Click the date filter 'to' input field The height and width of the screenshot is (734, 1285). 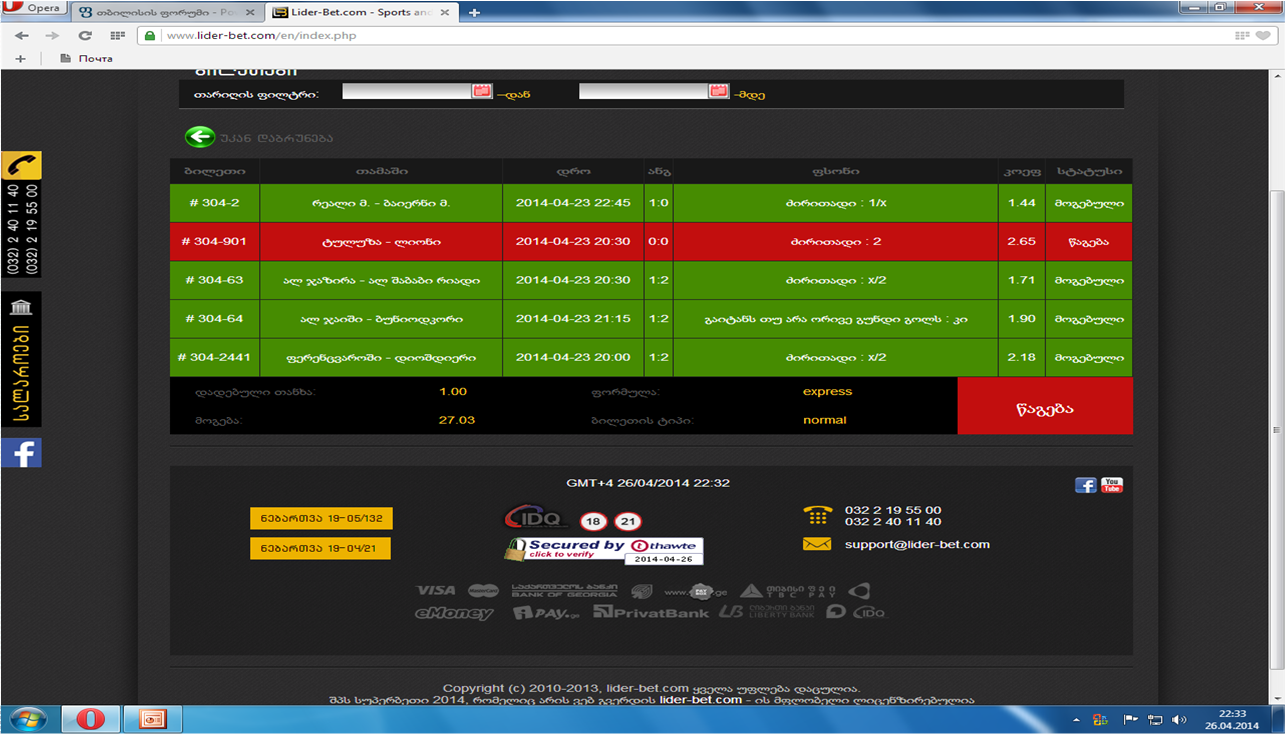644,91
